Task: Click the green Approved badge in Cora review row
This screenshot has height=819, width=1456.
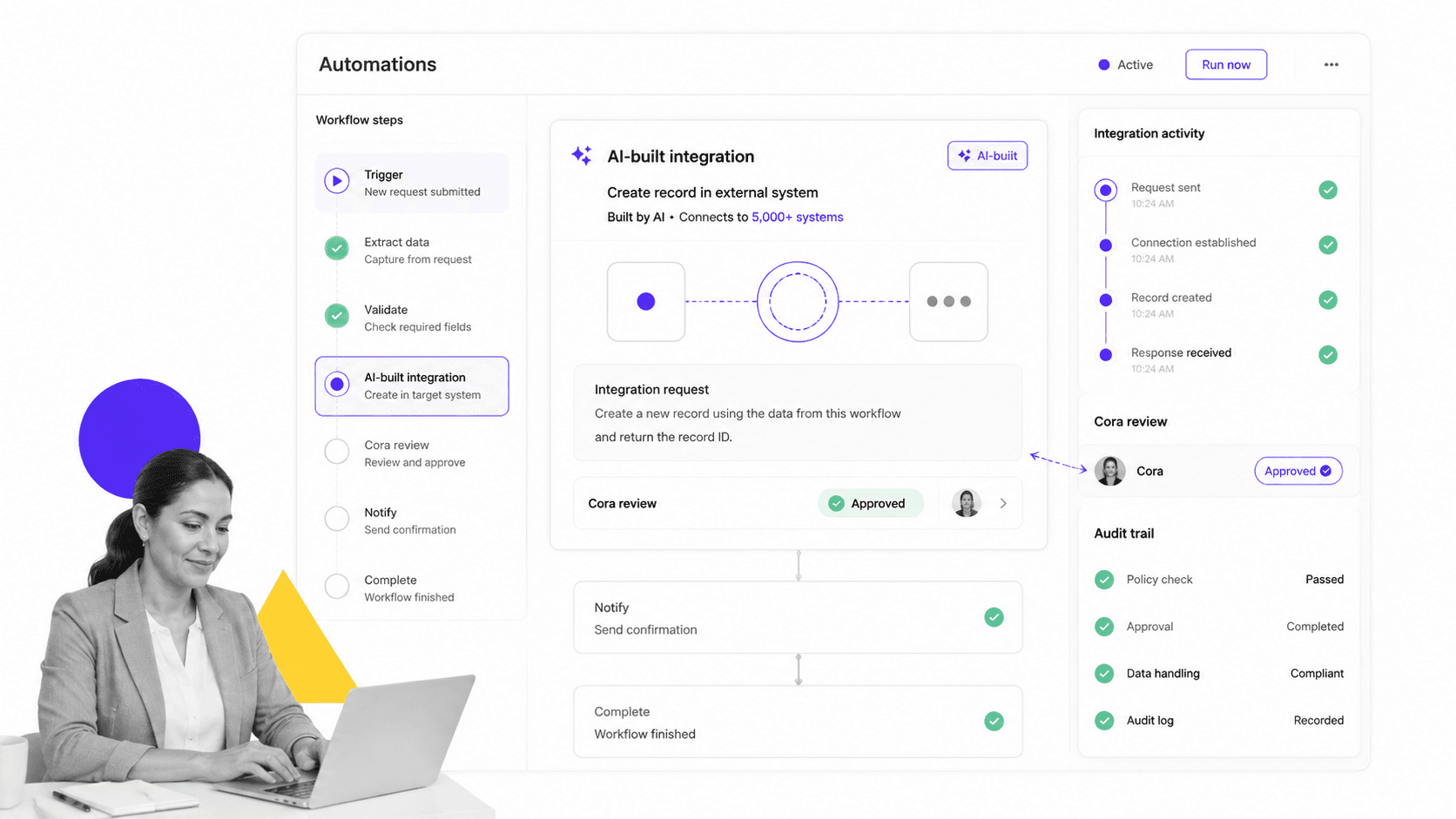Action: (870, 503)
